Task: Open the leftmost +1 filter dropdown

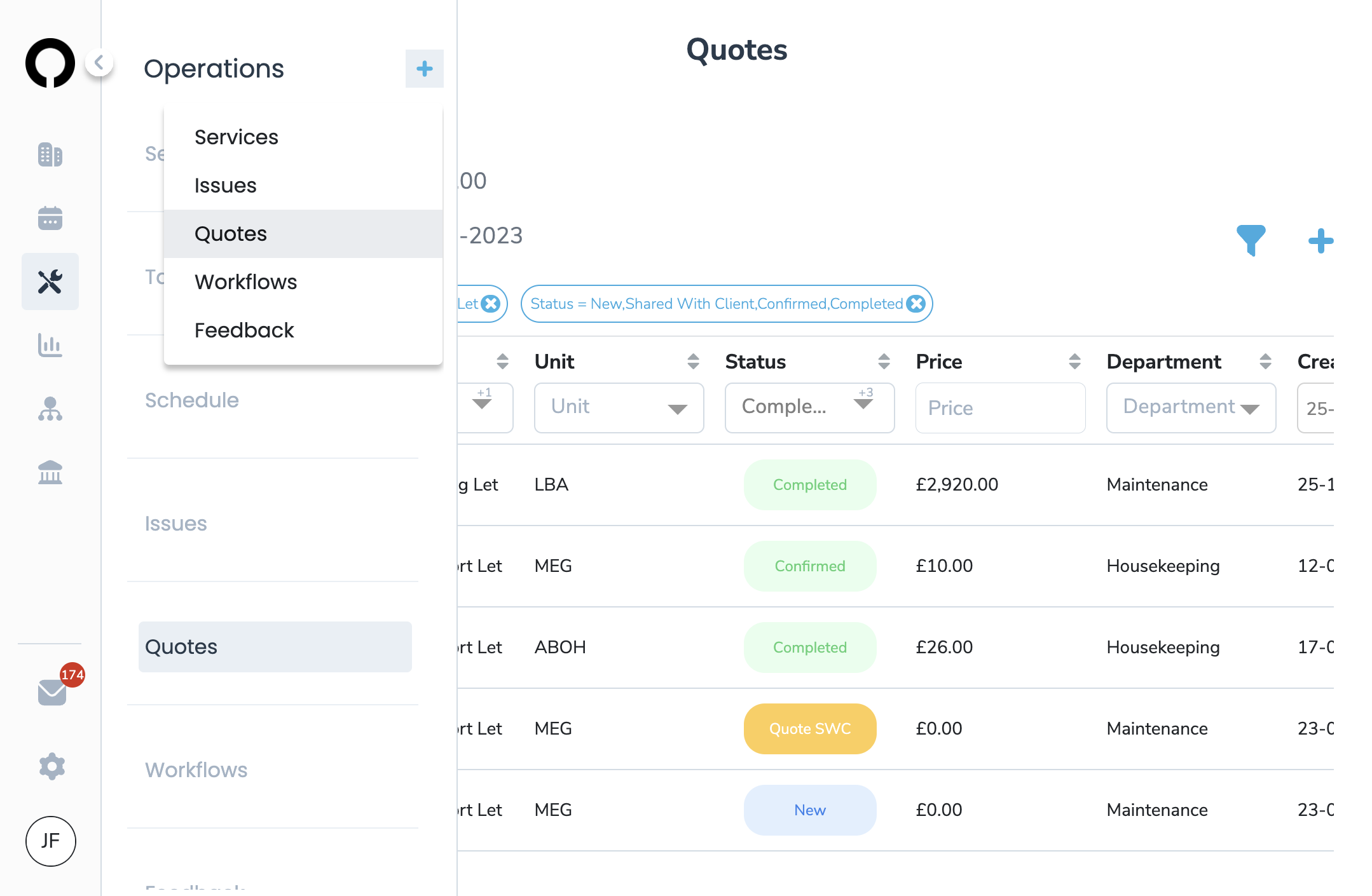Action: point(484,407)
